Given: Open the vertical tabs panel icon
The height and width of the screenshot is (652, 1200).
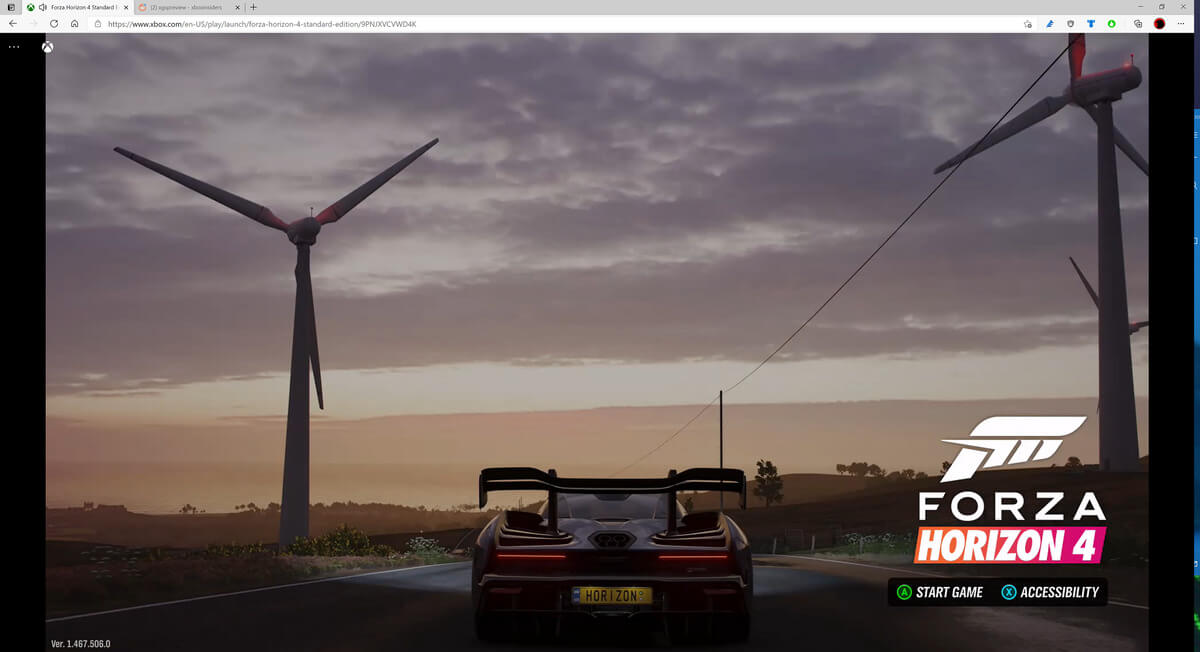Looking at the screenshot, I should [10, 7].
